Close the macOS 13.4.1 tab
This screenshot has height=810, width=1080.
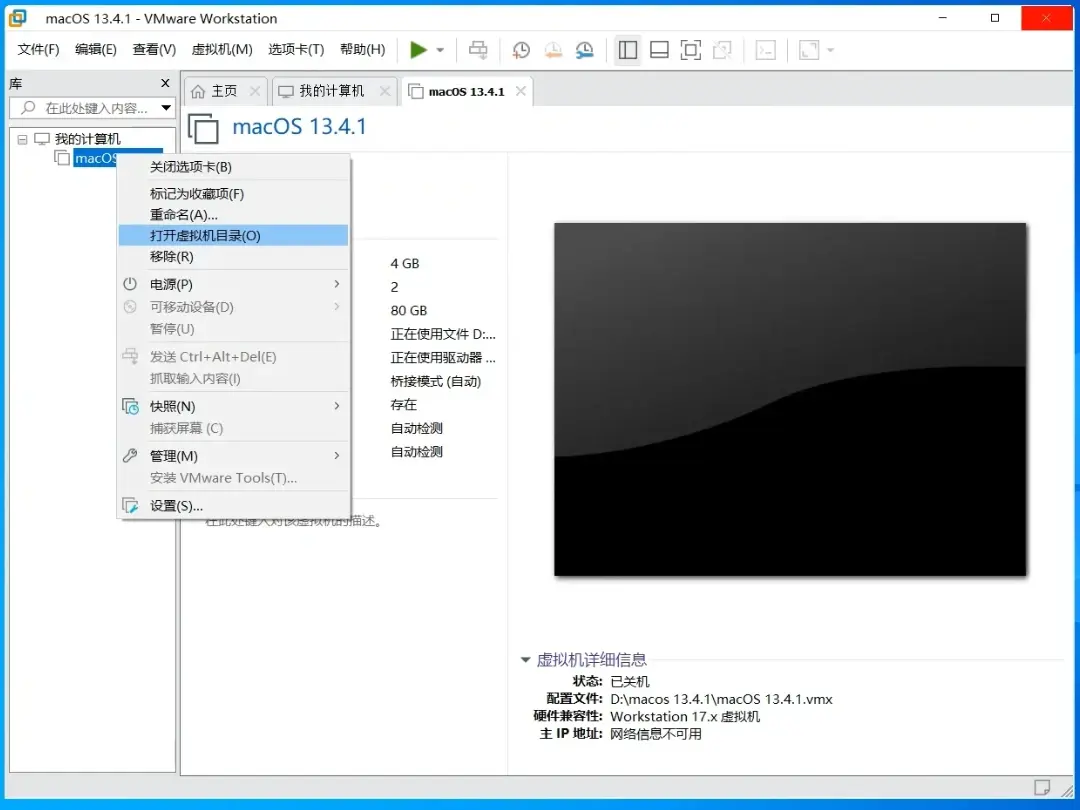click(521, 91)
